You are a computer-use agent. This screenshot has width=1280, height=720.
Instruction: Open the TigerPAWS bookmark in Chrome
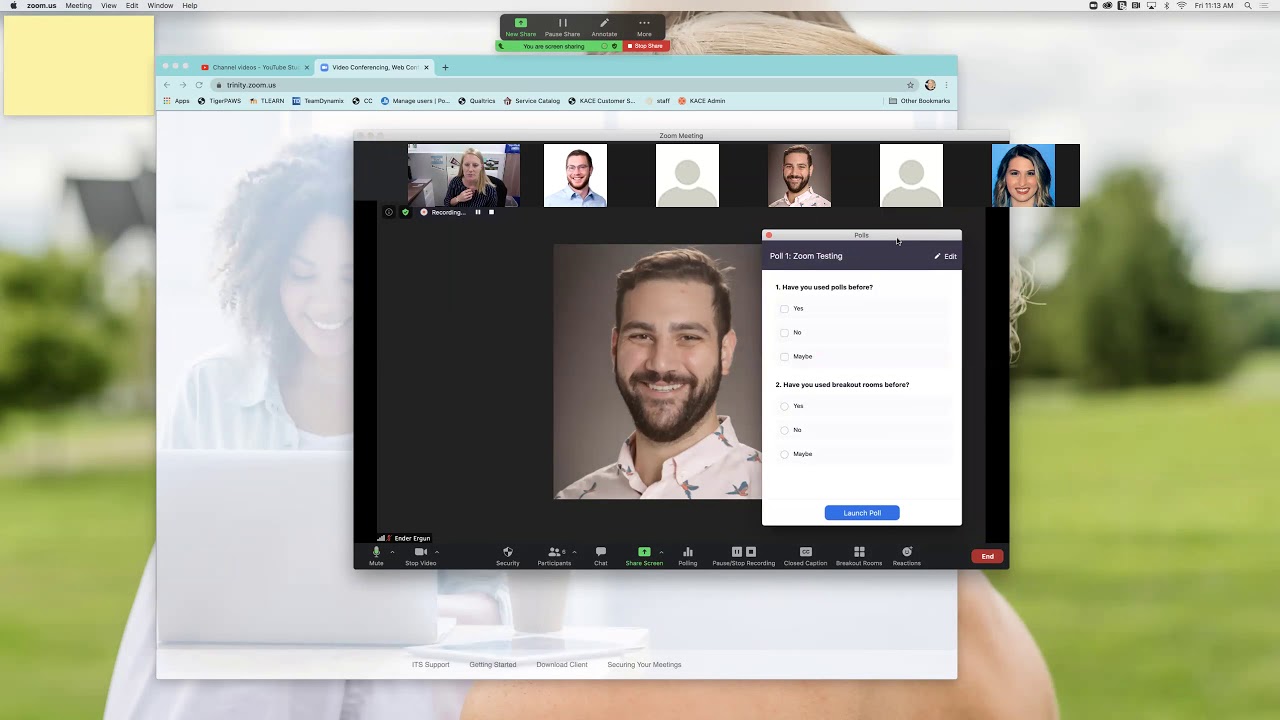[219, 101]
